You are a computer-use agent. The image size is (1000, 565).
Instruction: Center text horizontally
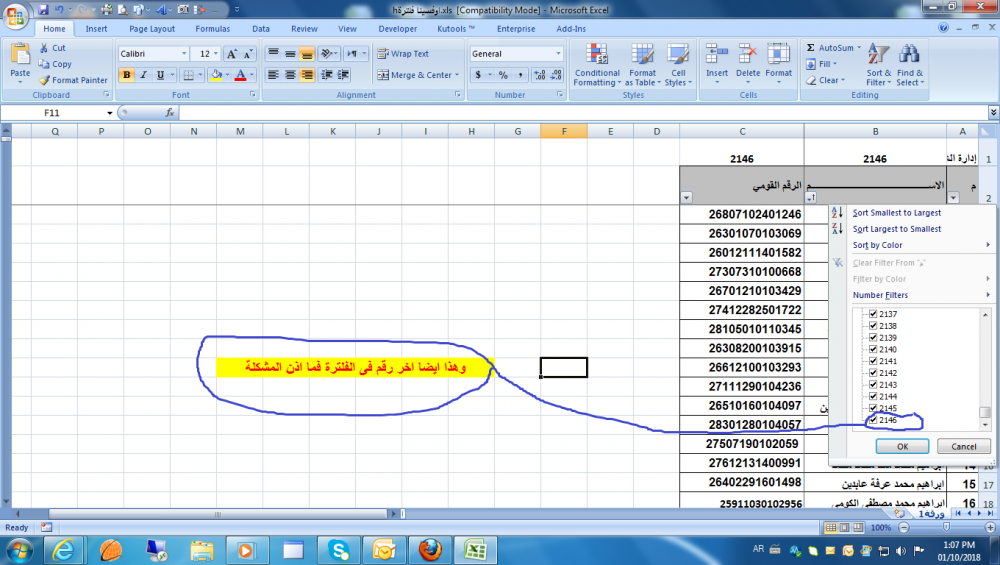[290, 75]
